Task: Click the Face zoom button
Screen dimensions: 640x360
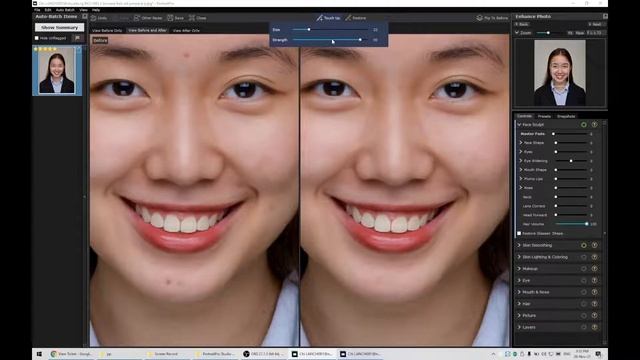Action: point(580,33)
